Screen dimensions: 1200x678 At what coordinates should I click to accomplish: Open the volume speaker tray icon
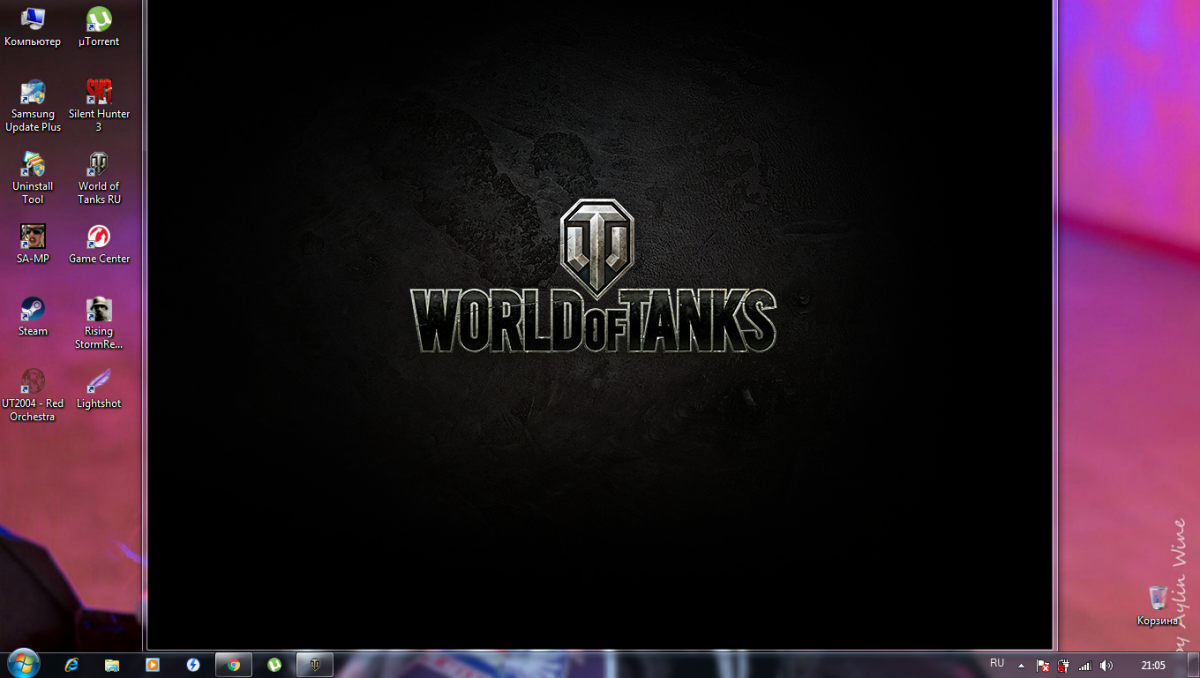[x=1106, y=665]
